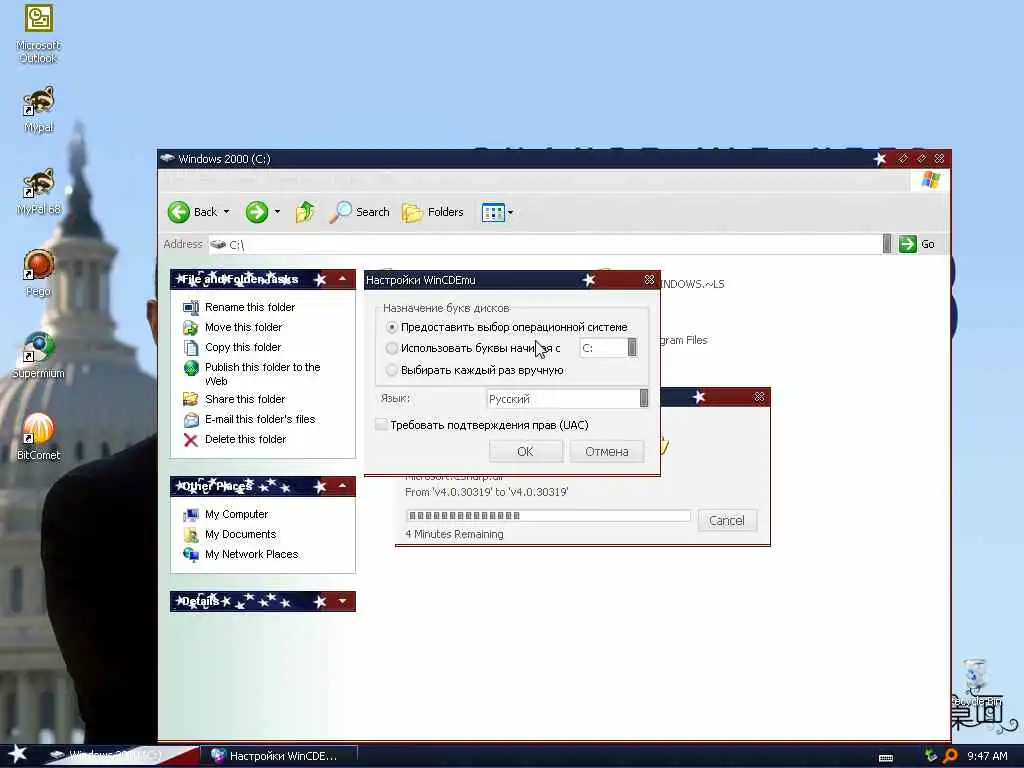Launch Supermium browser shortcut
The image size is (1024, 768).
(x=39, y=356)
